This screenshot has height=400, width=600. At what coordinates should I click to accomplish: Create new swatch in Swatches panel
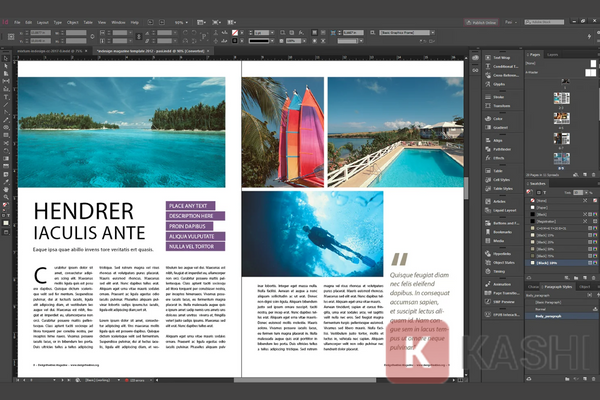pos(585,278)
